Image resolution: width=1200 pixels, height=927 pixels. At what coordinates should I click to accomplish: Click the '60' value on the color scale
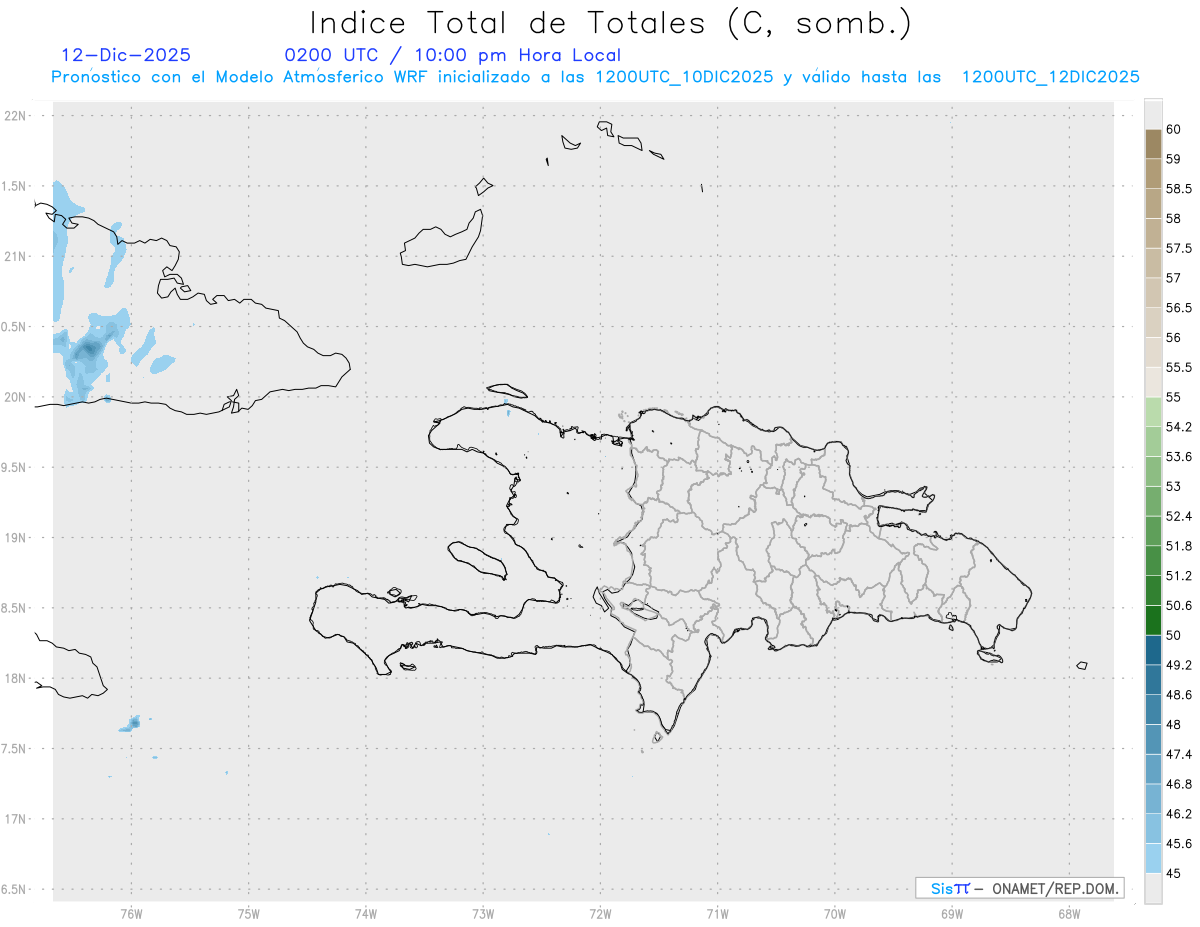coord(1173,130)
